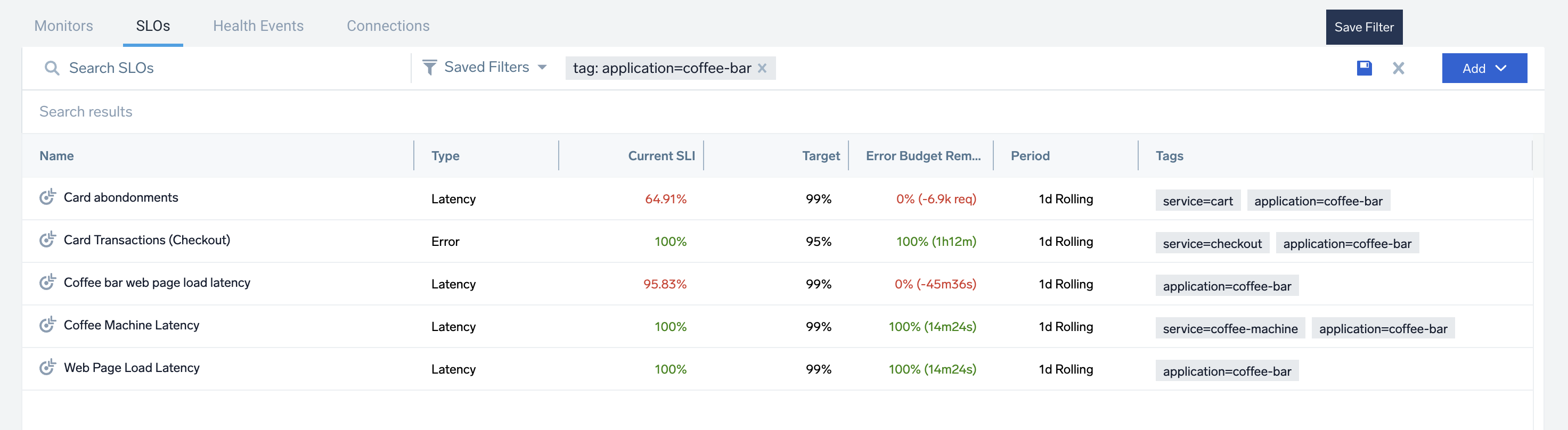Switch to the Monitors tab
1568x430 pixels.
click(x=63, y=26)
